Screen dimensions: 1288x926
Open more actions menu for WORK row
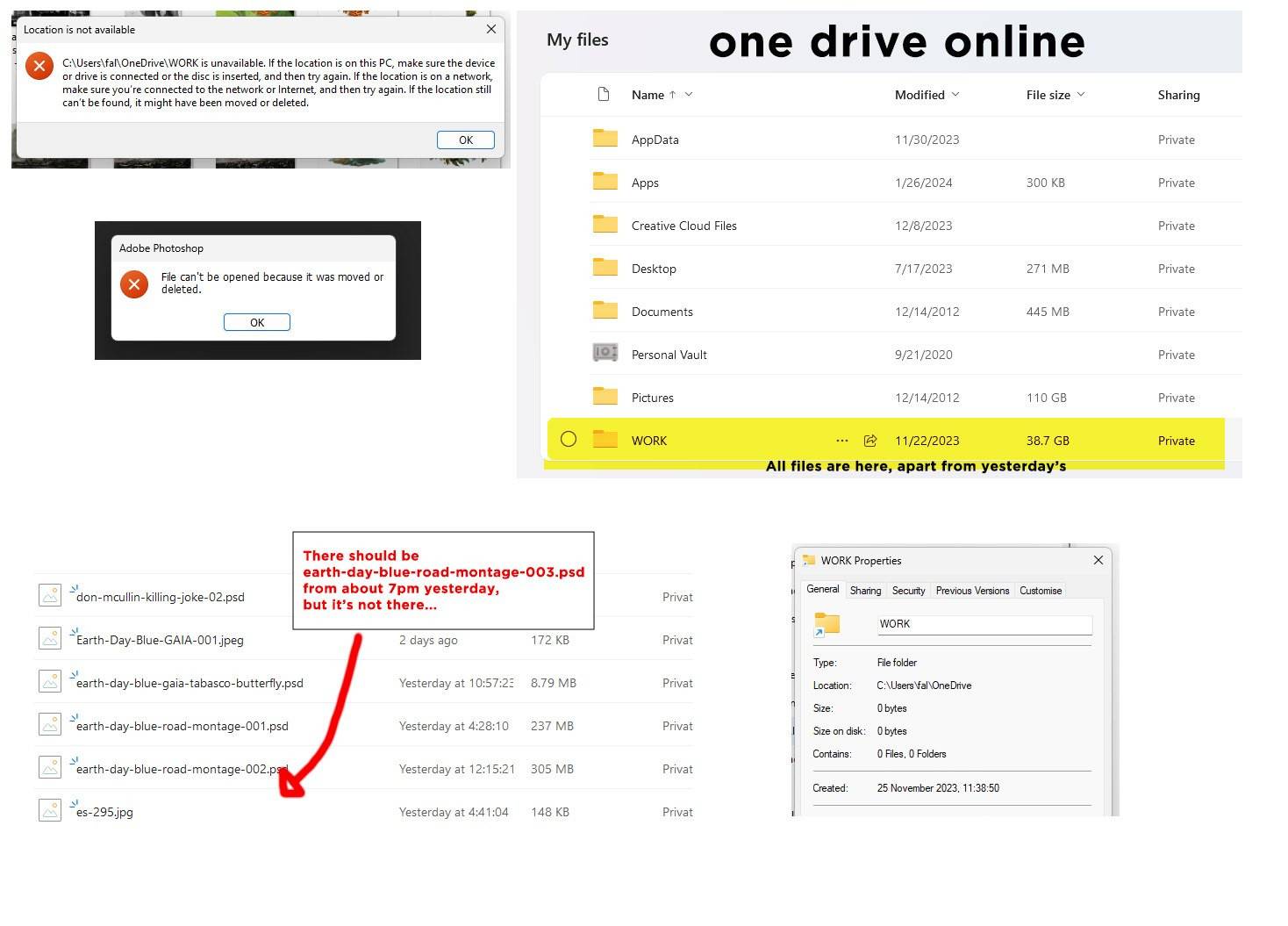(842, 441)
